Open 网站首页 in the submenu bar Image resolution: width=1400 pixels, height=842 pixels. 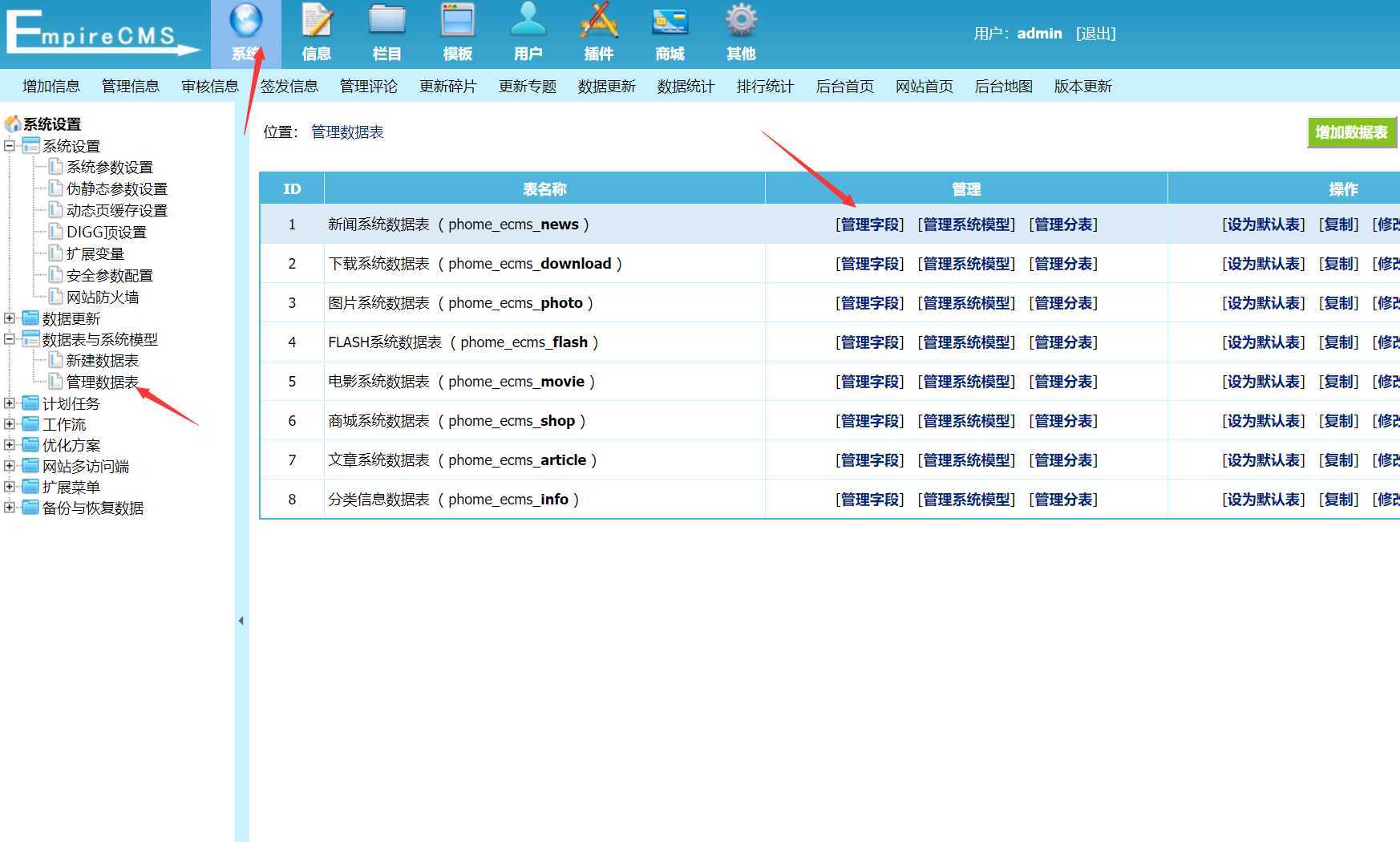click(925, 86)
